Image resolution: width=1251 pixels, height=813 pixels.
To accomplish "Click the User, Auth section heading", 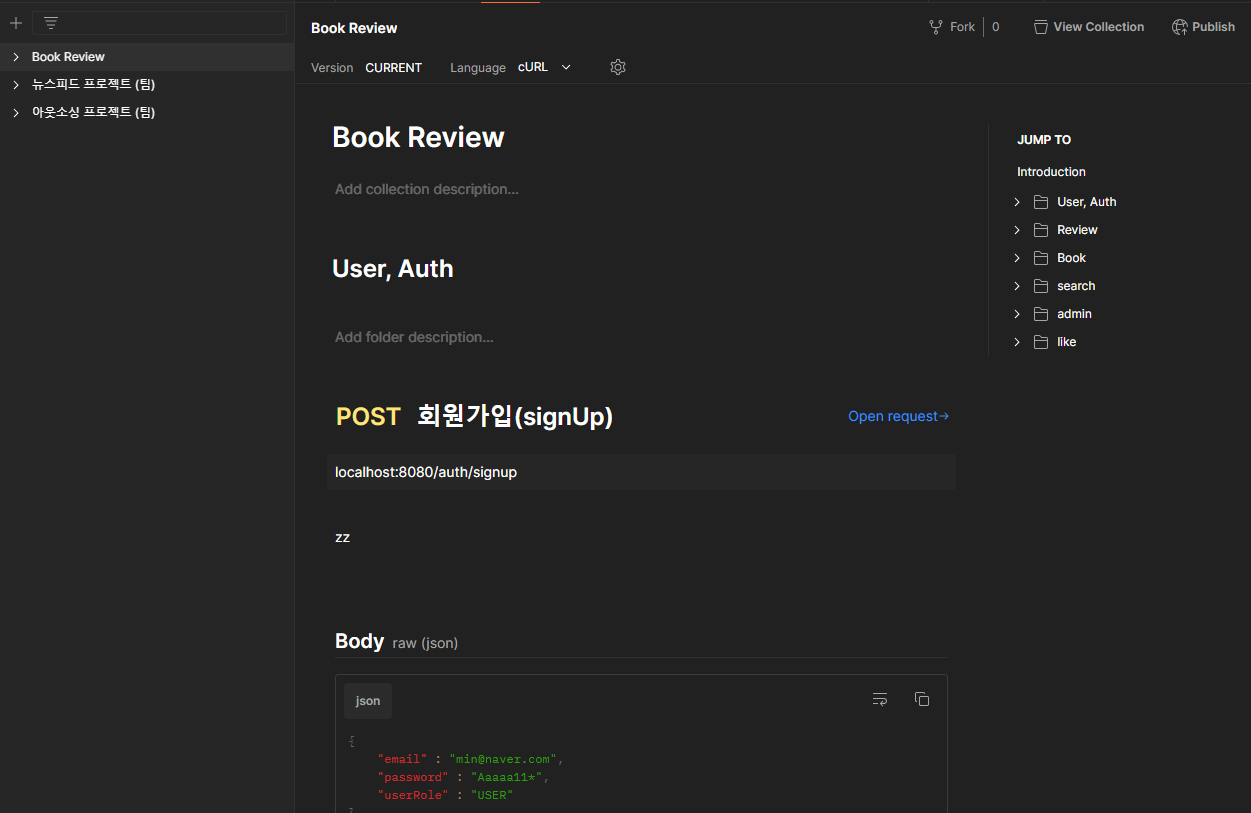I will 392,269.
